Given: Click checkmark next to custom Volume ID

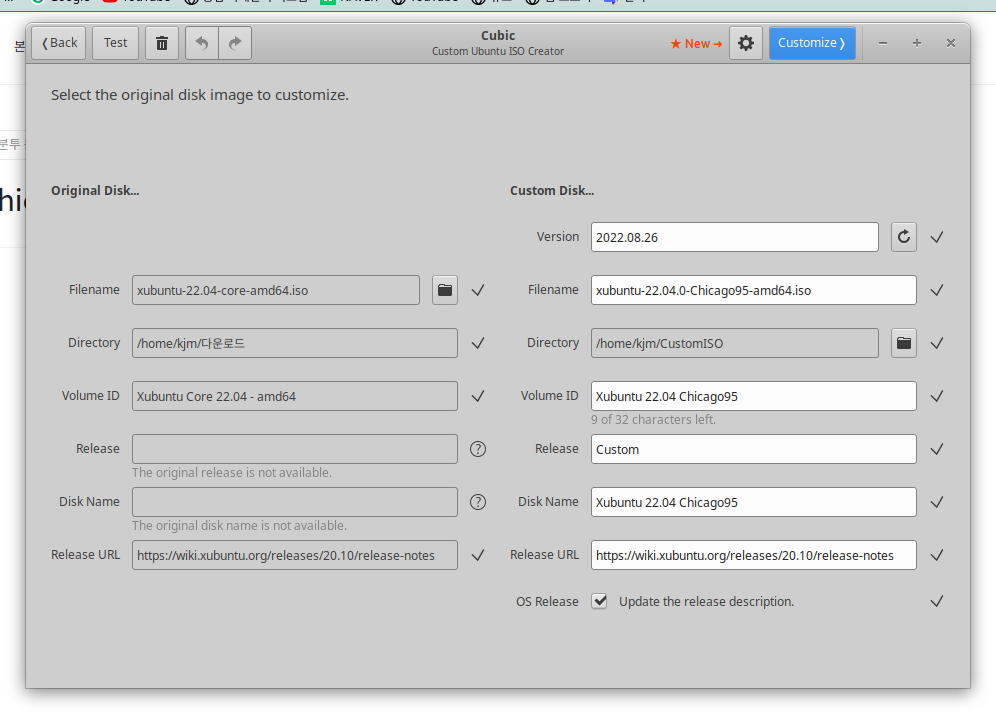Looking at the screenshot, I should (937, 396).
